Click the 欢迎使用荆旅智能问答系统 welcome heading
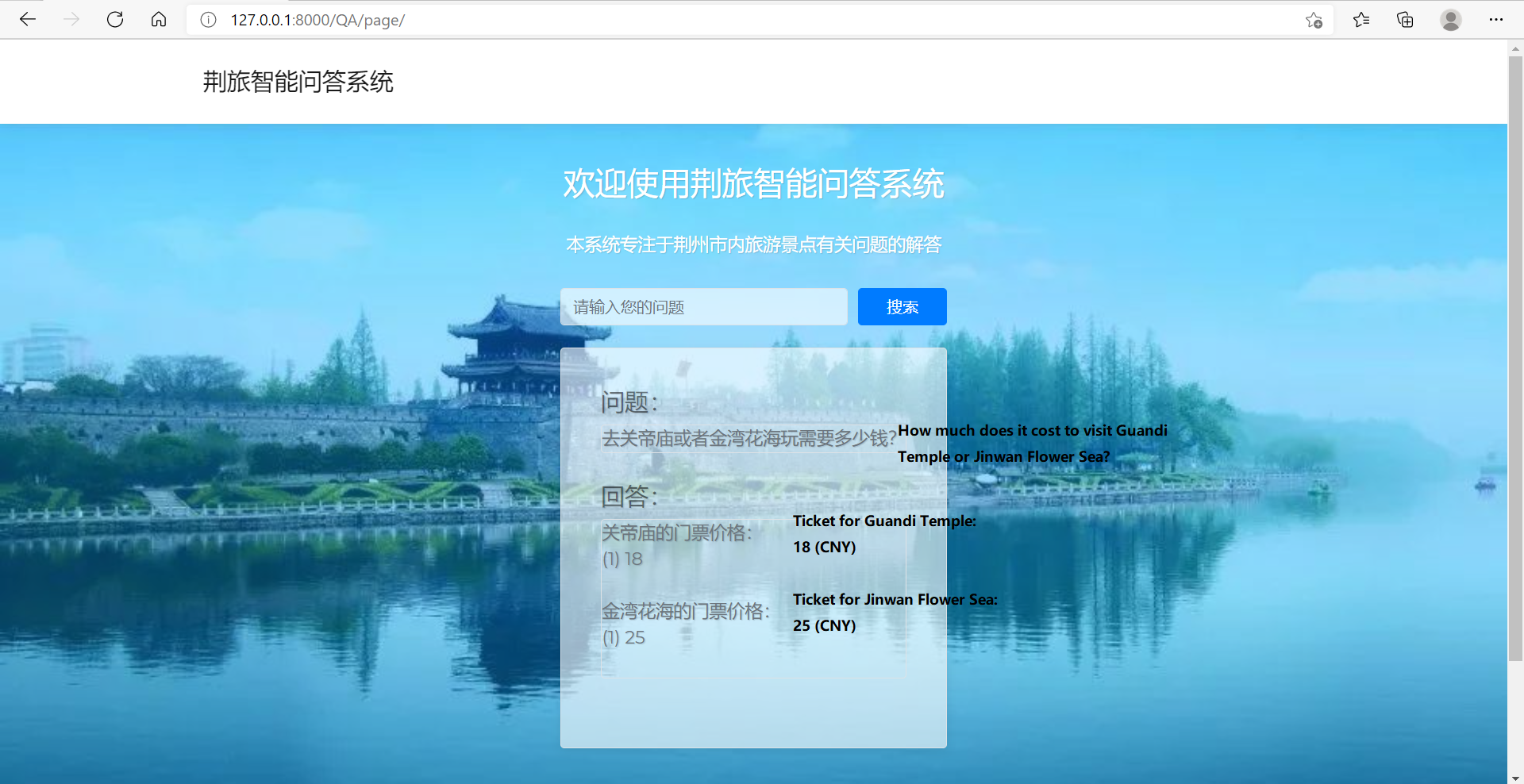The image size is (1524, 784). (753, 184)
